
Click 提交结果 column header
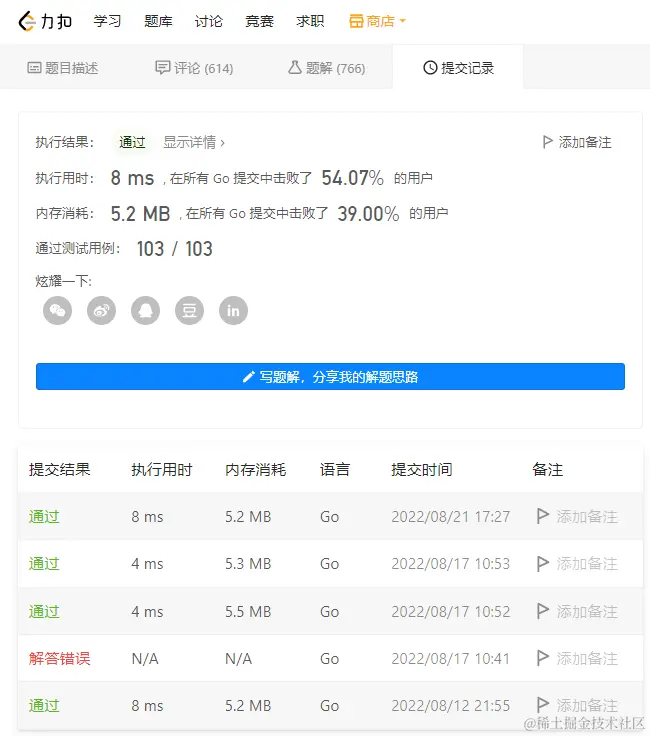coord(60,469)
